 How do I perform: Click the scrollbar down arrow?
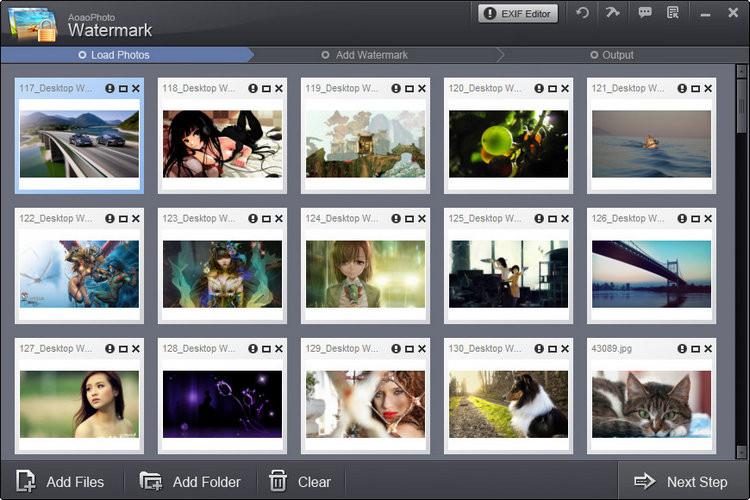[741, 451]
